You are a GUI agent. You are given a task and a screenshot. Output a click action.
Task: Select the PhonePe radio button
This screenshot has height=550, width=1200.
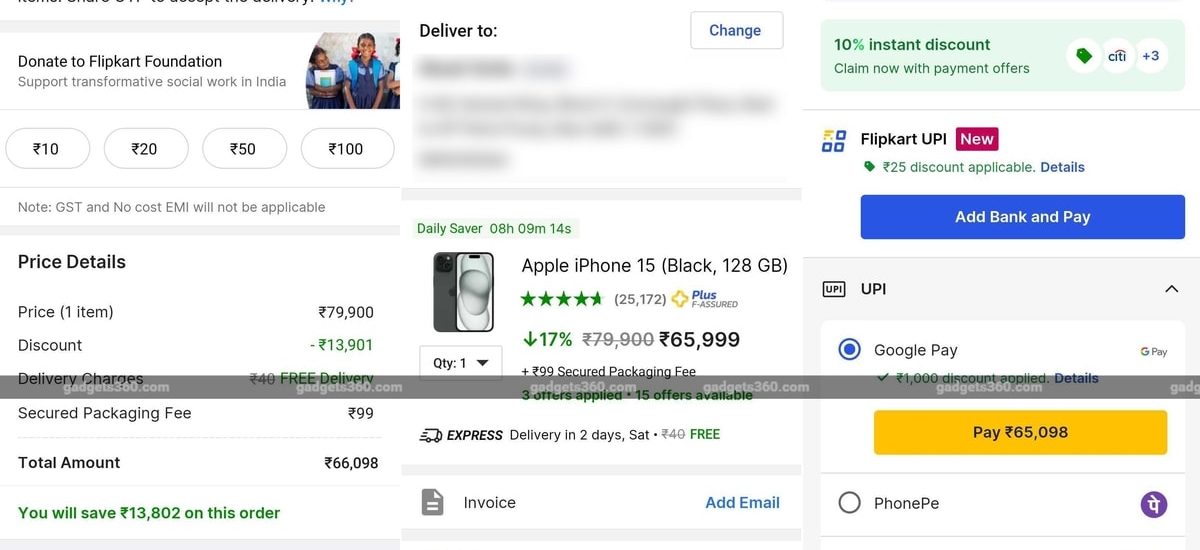click(849, 503)
